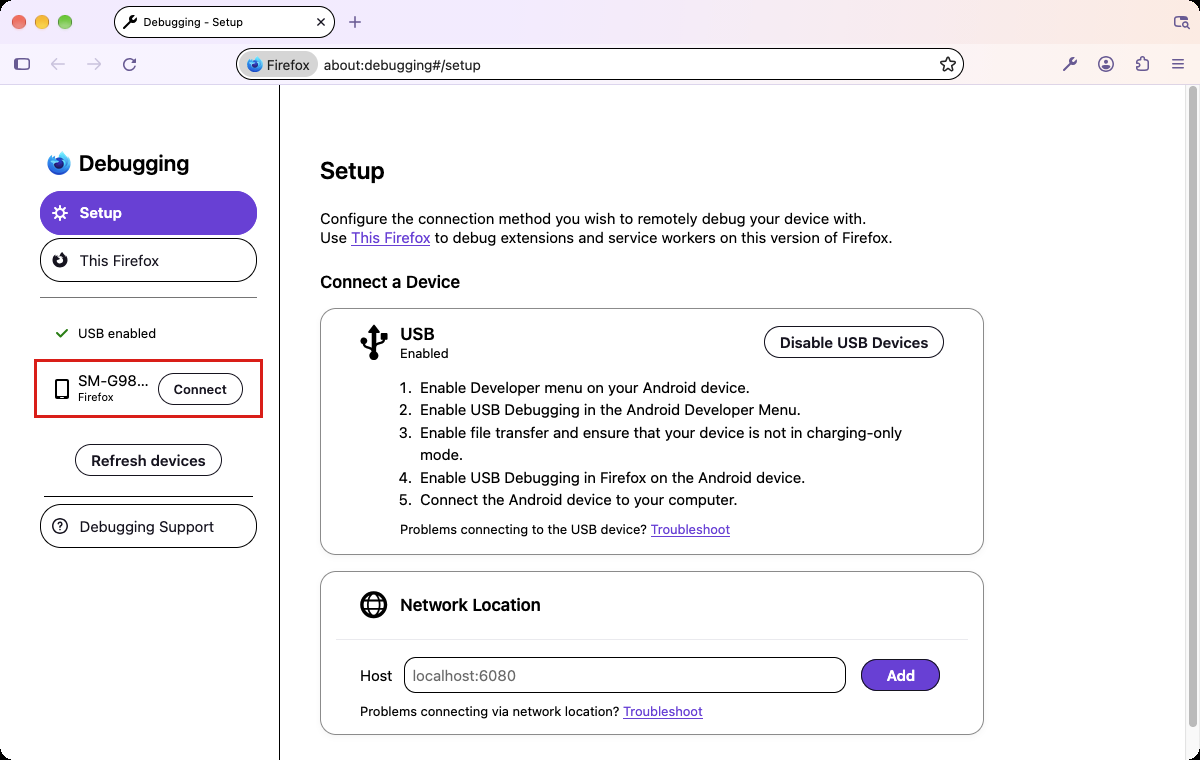Follow This Firefox link in description
This screenshot has height=760, width=1200.
point(391,238)
